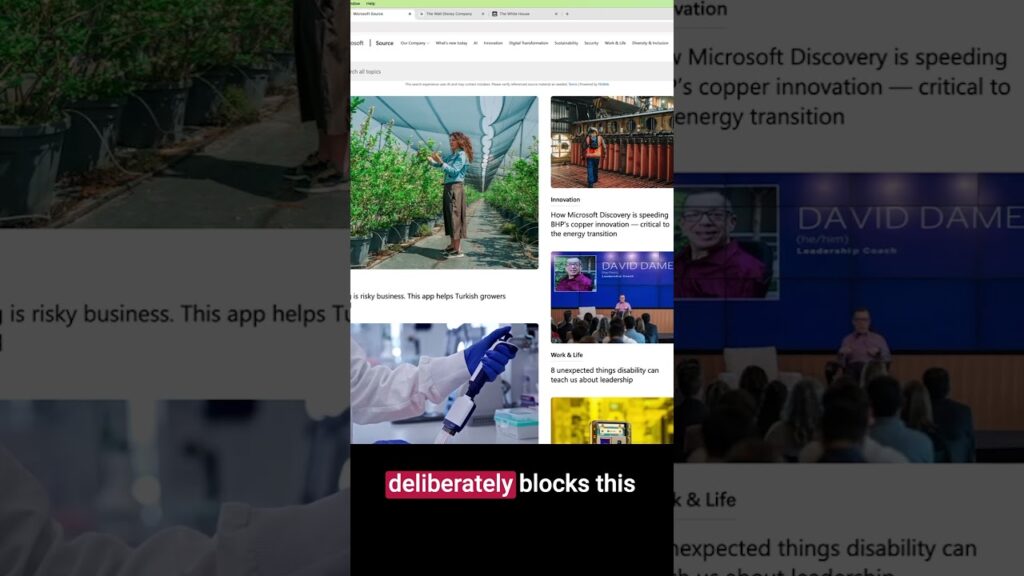Switch to The Walt Disney Company tab
Screen dimensions: 1024x576
point(451,14)
